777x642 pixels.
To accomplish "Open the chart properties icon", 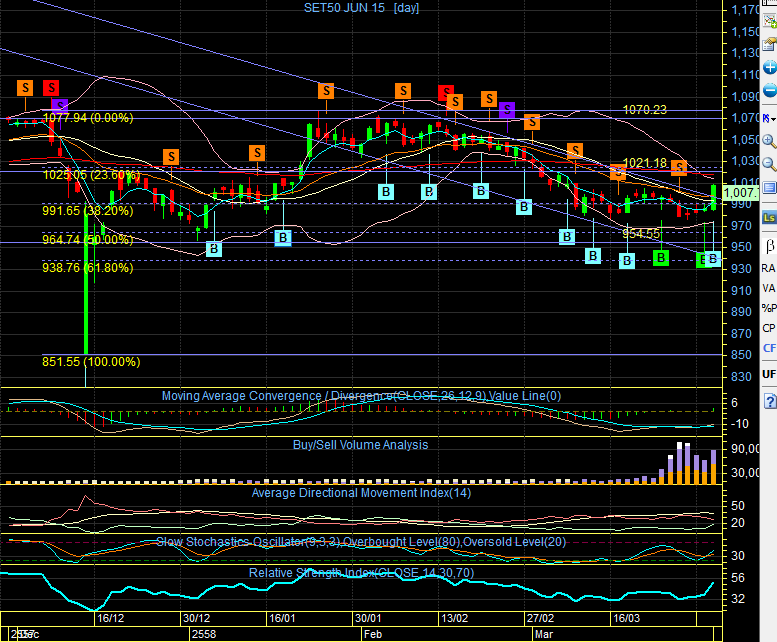I will click(770, 44).
